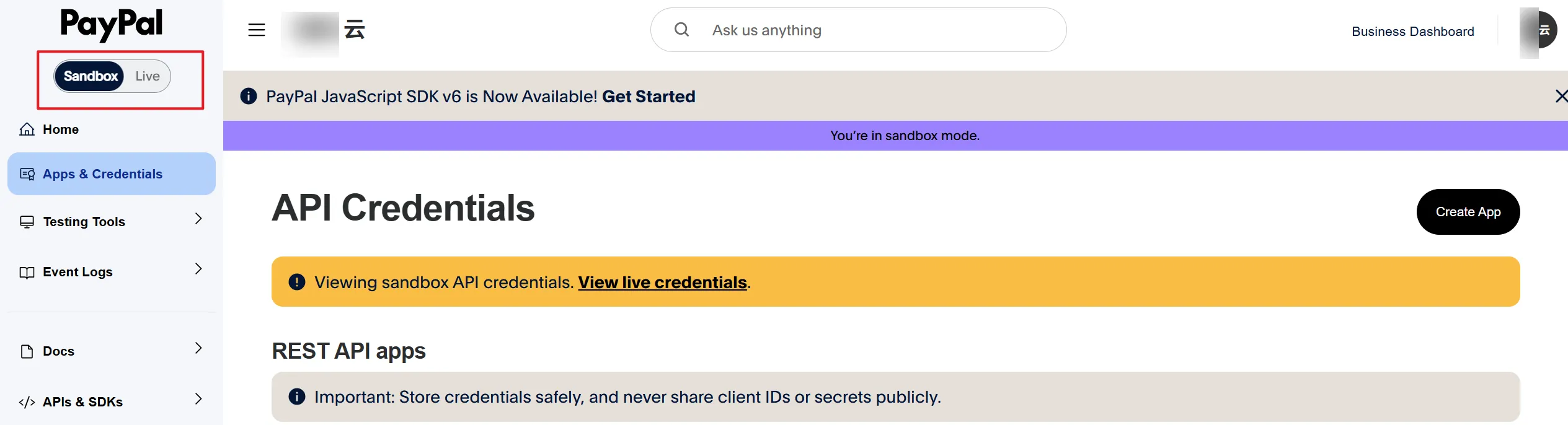Expand the APIs & SDKs chevron

198,399
